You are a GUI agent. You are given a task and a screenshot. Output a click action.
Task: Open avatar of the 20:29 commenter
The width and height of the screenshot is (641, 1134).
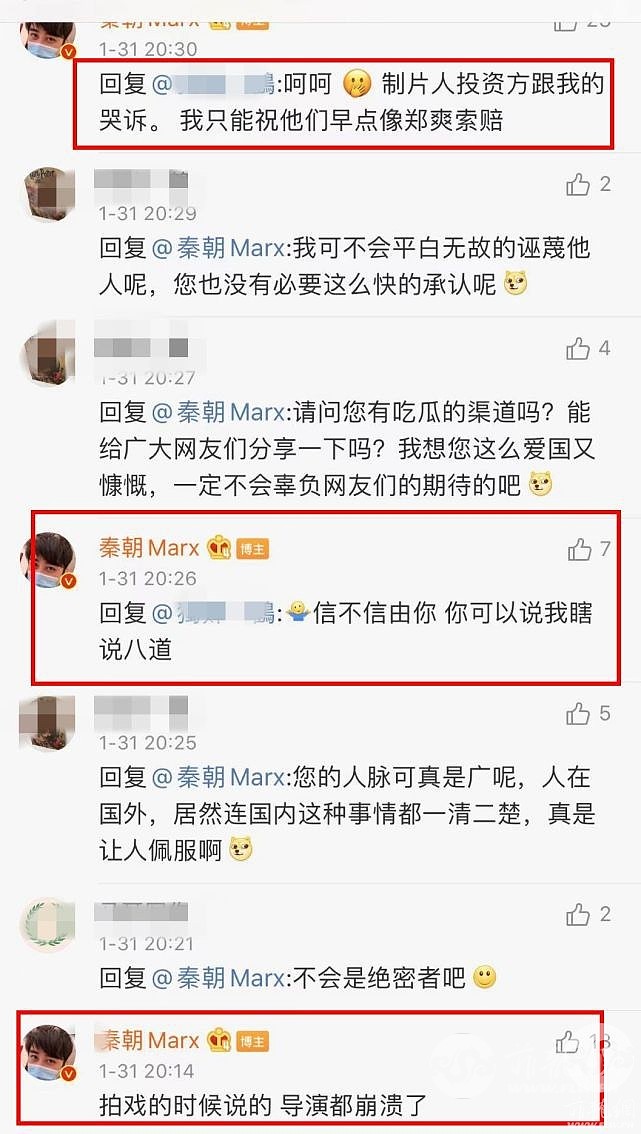pos(48,195)
